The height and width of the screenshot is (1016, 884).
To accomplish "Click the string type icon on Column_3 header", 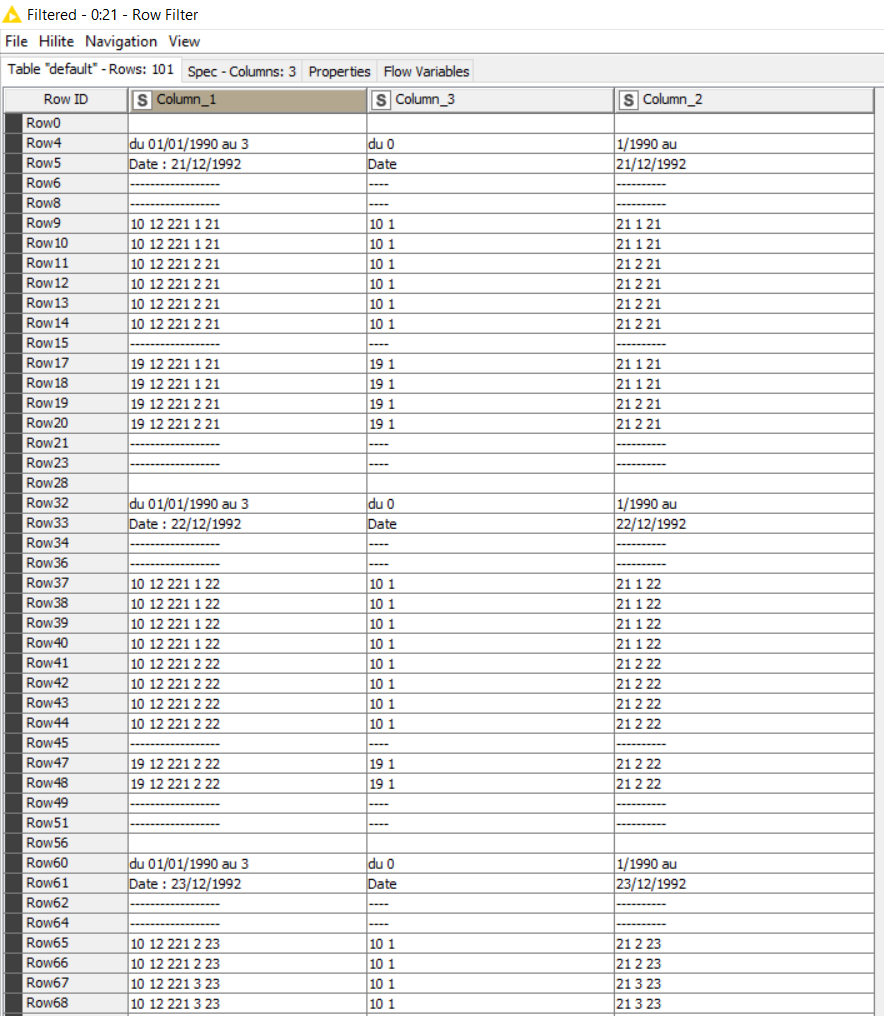I will tap(381, 100).
